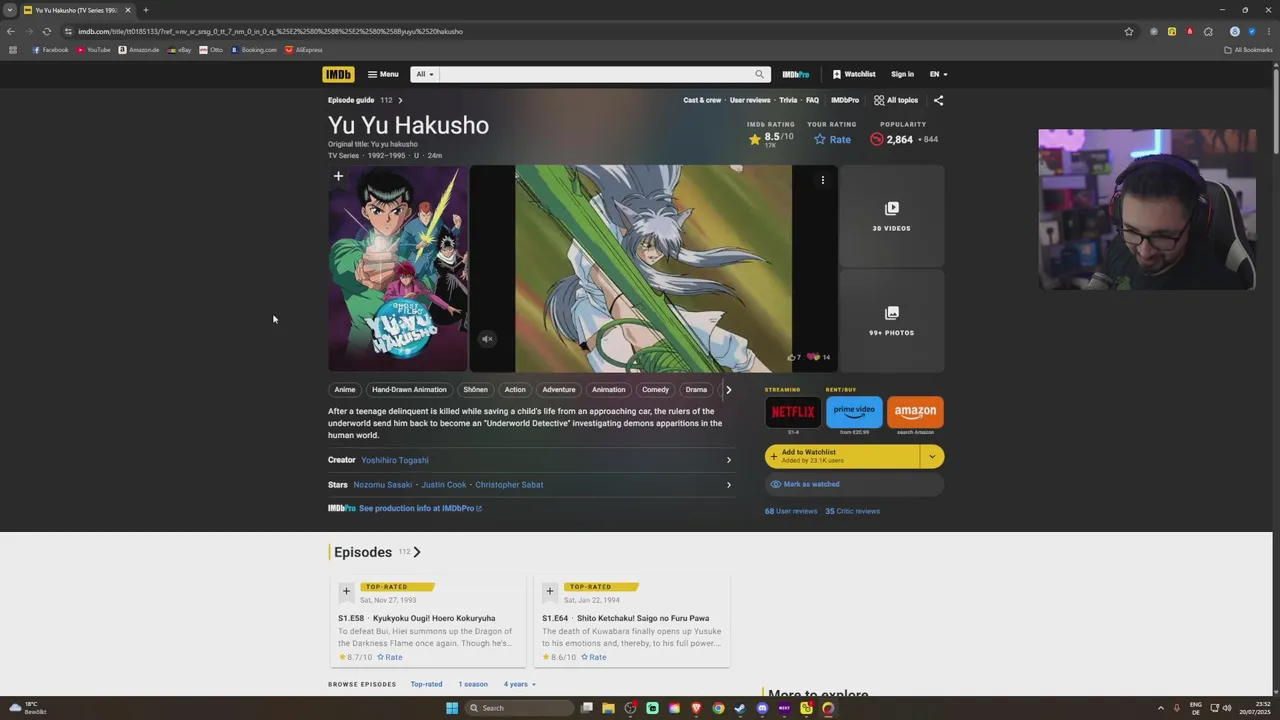Select the Hand-Drawn Animation genre chip

pos(409,390)
